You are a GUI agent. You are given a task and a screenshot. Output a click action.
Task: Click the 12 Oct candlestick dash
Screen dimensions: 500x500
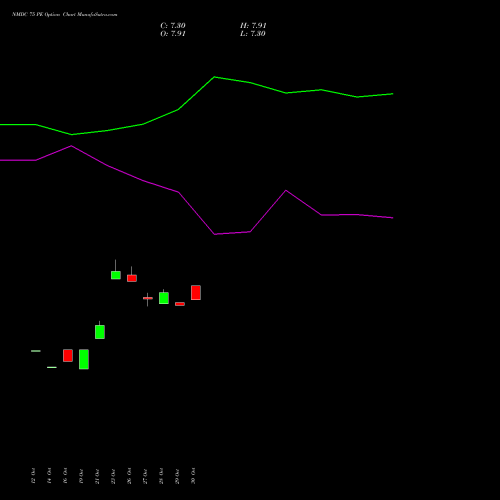point(36,351)
